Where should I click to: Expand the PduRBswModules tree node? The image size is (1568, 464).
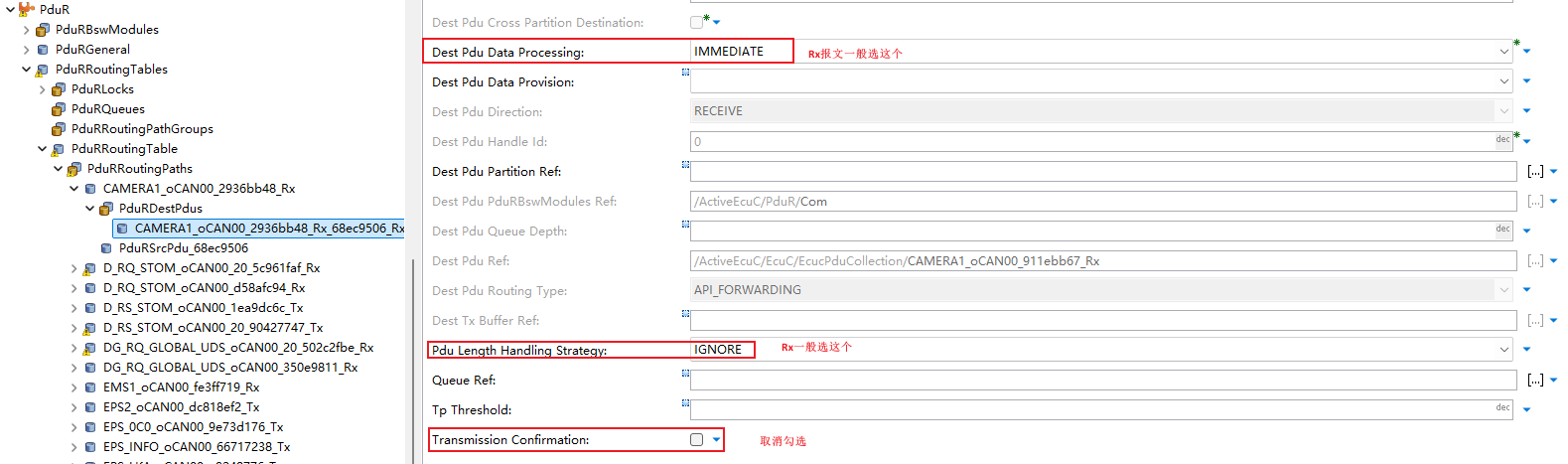coord(26,30)
